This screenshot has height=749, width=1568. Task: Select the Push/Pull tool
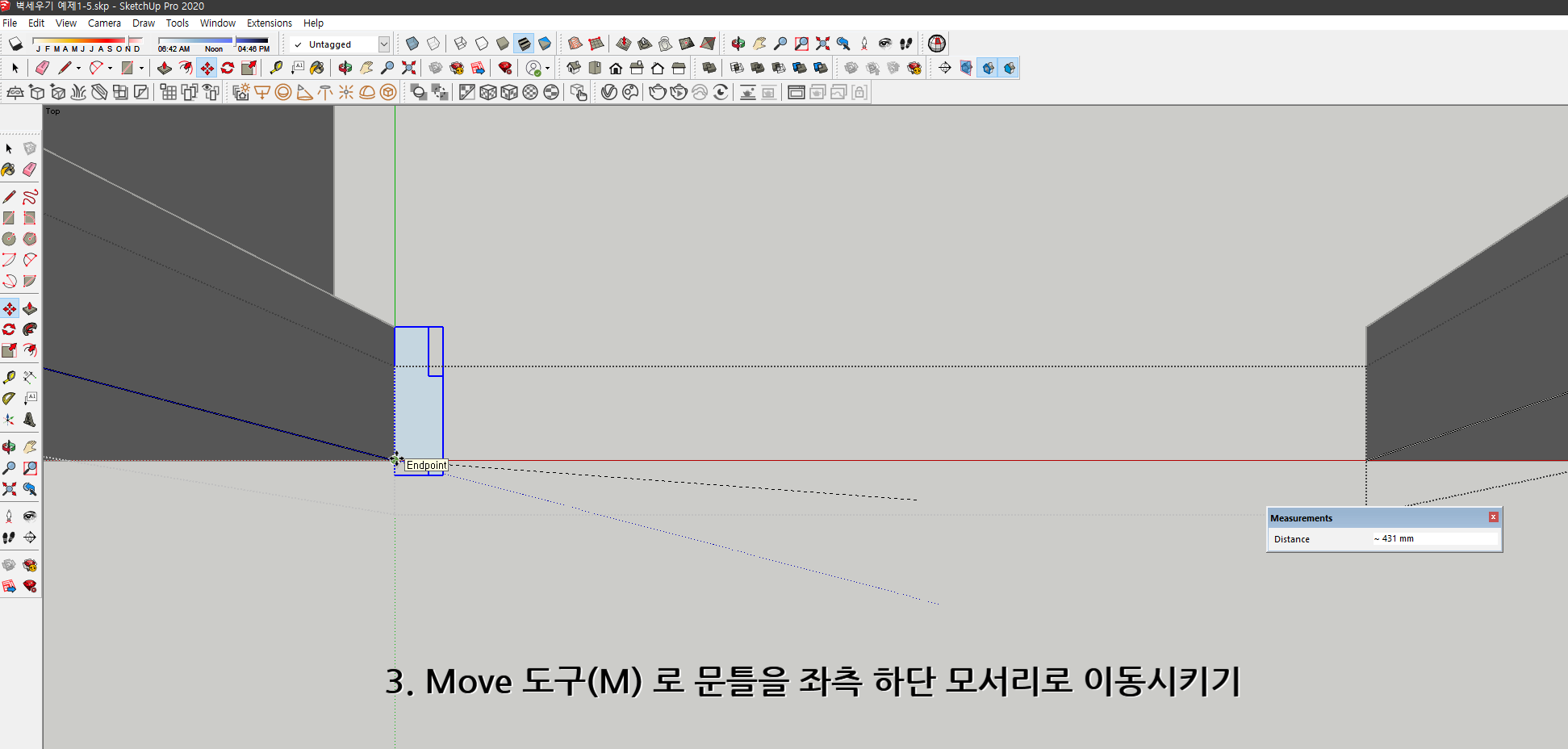click(165, 68)
